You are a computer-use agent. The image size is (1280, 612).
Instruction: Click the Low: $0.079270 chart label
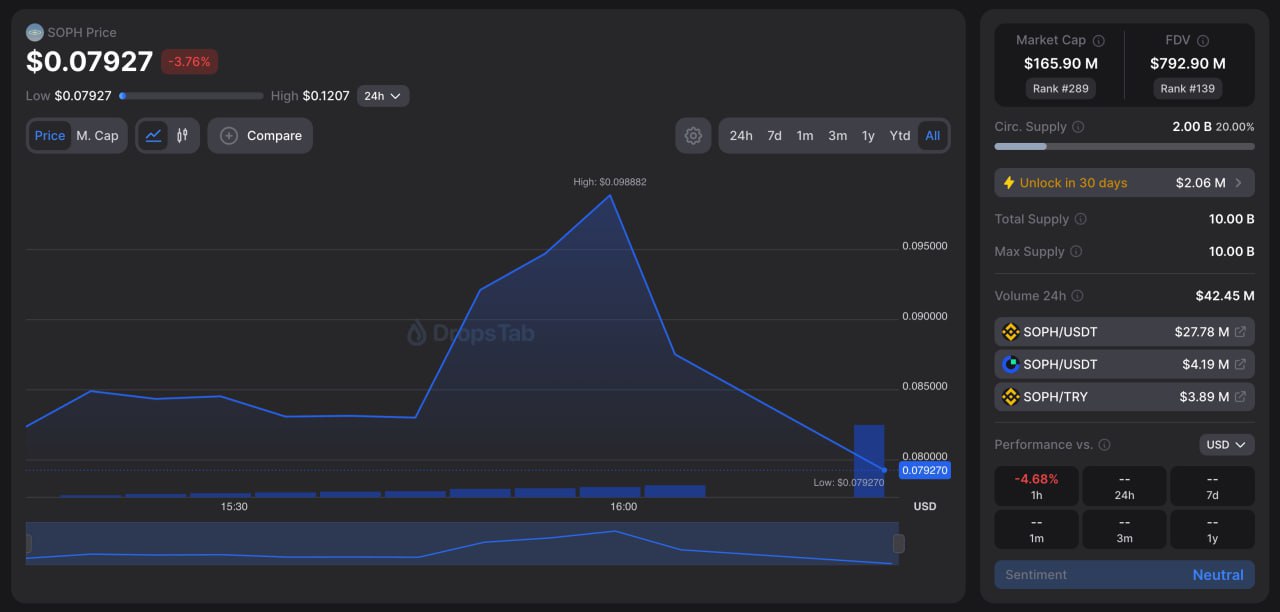click(848, 483)
